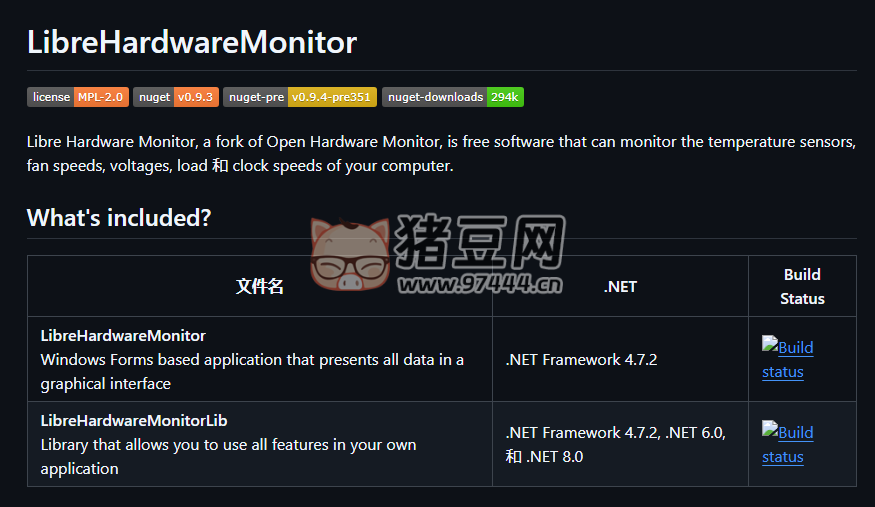The width and height of the screenshot is (875, 507).
Task: Click the cell listing .NET 6.0 and 8.0
Action: [x=615, y=445]
